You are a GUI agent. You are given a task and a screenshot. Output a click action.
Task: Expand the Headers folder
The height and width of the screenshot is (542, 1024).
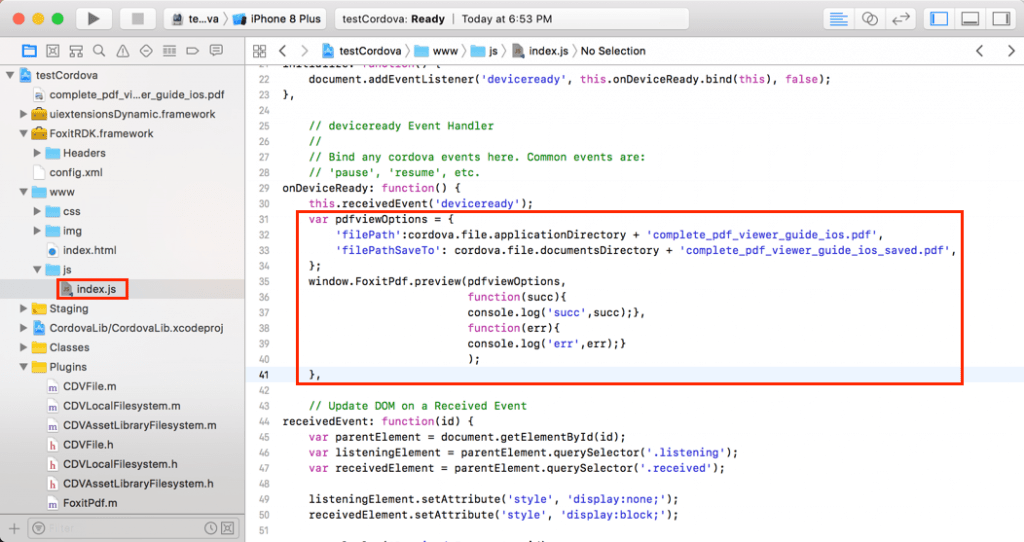pos(37,153)
